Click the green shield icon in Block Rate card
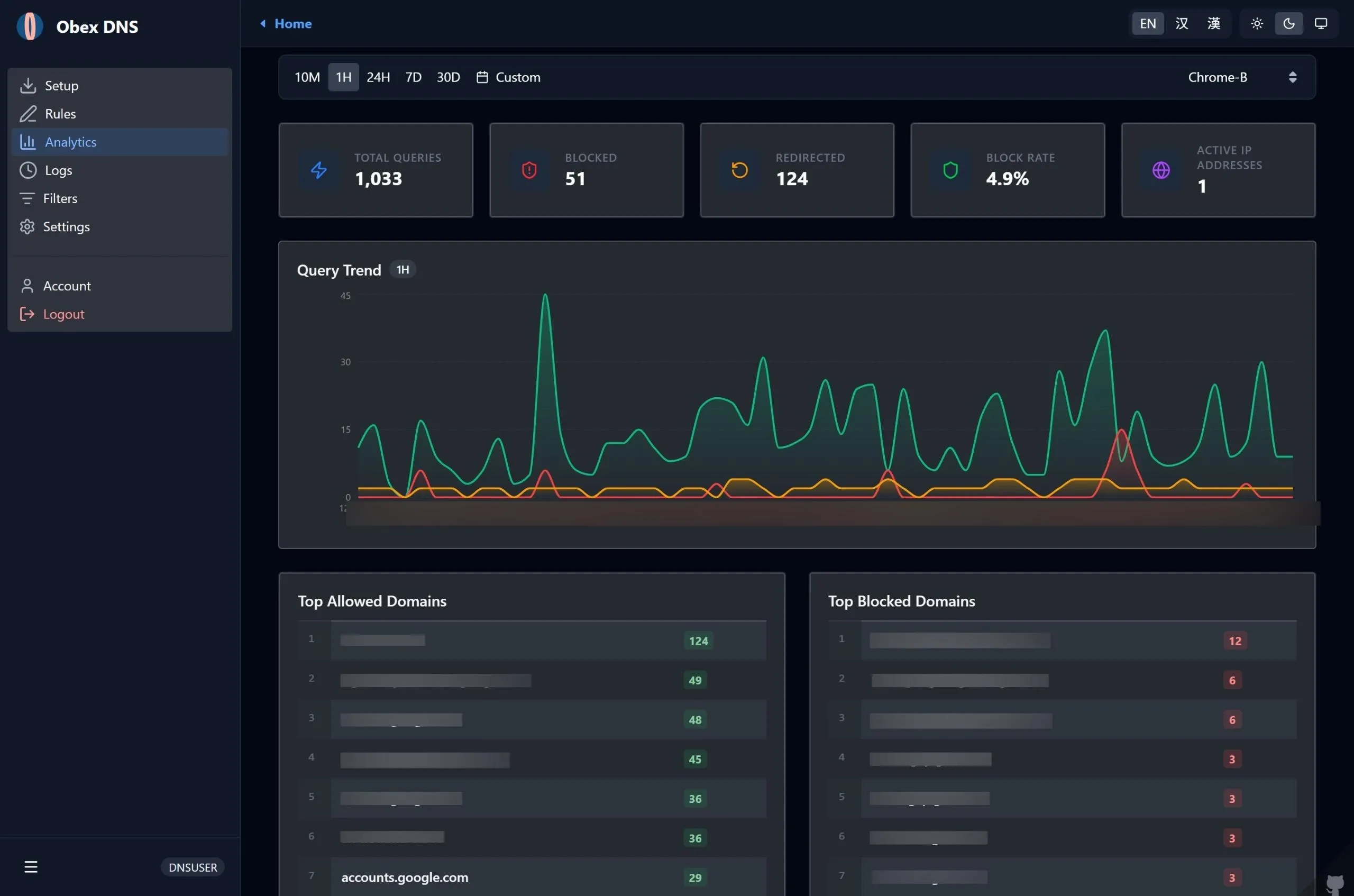Viewport: 1354px width, 896px height. 950,170
